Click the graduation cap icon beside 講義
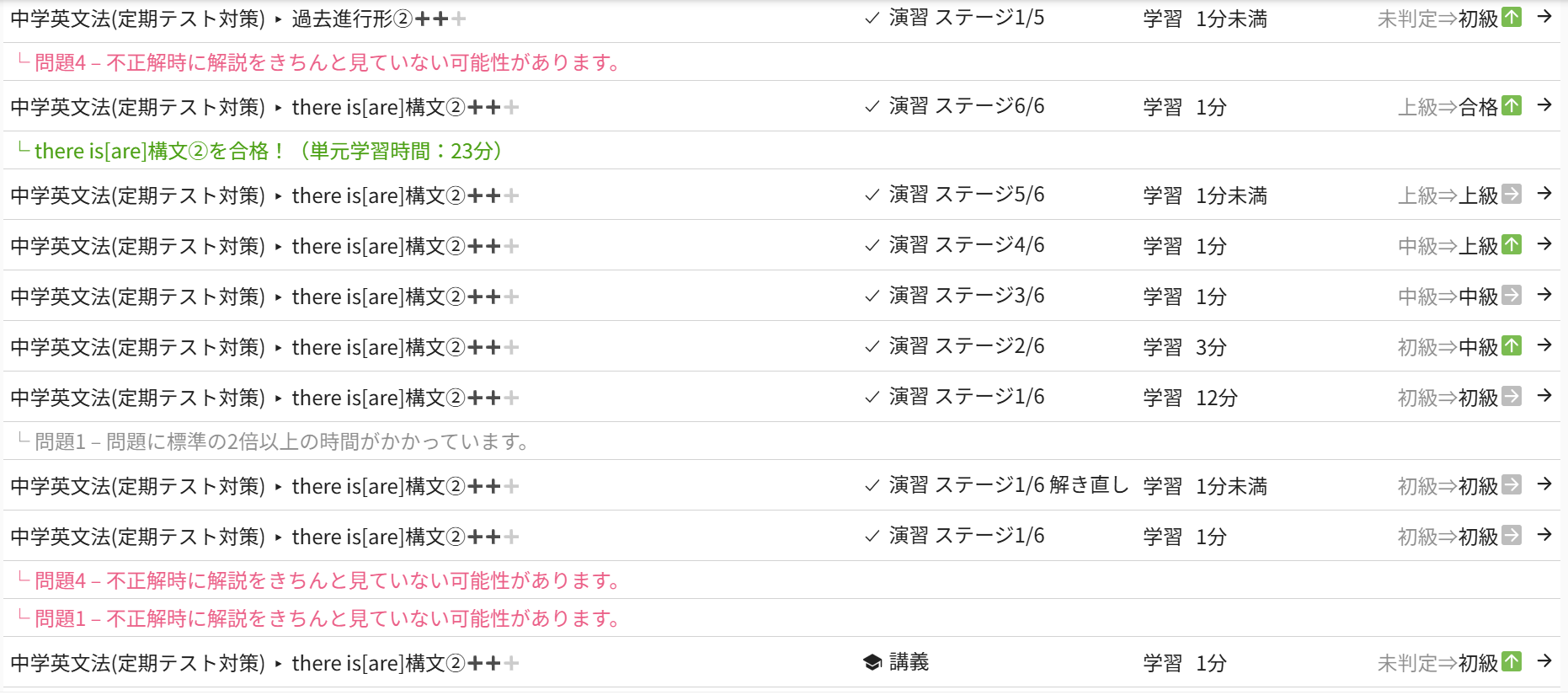The height and width of the screenshot is (695, 1568). (872, 663)
